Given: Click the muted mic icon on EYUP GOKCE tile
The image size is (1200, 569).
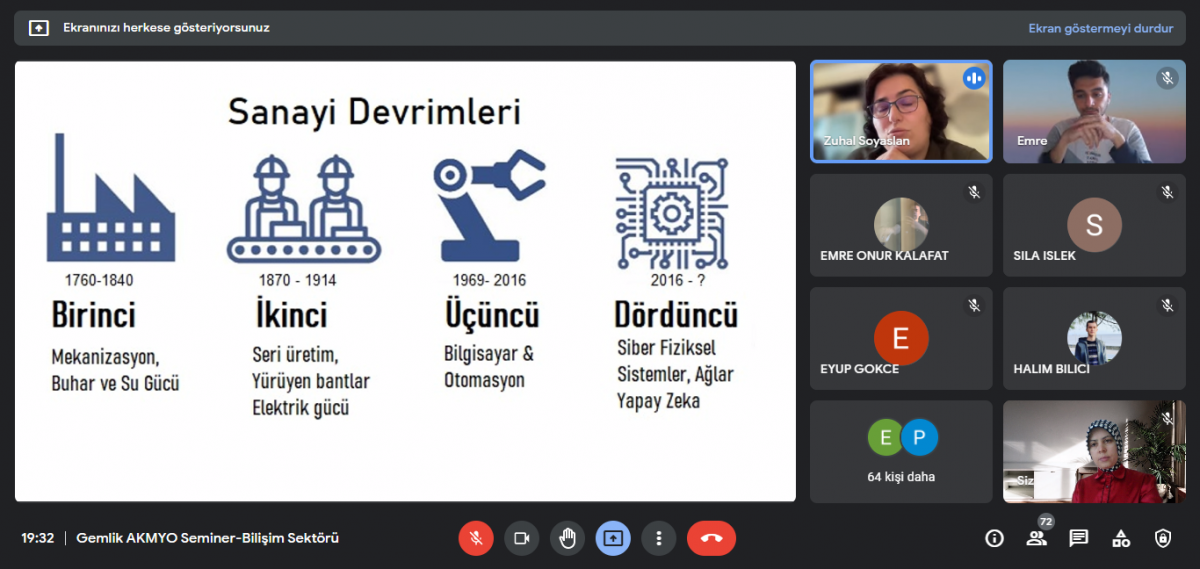Looking at the screenshot, I should pyautogui.click(x=974, y=305).
